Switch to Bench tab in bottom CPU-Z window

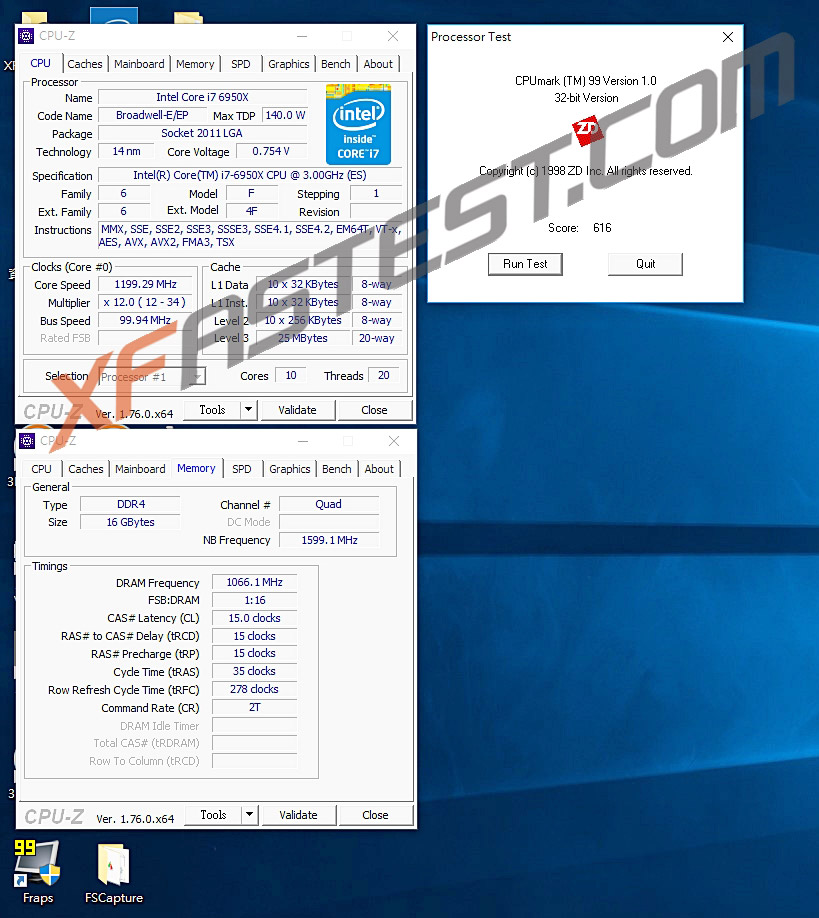point(337,469)
